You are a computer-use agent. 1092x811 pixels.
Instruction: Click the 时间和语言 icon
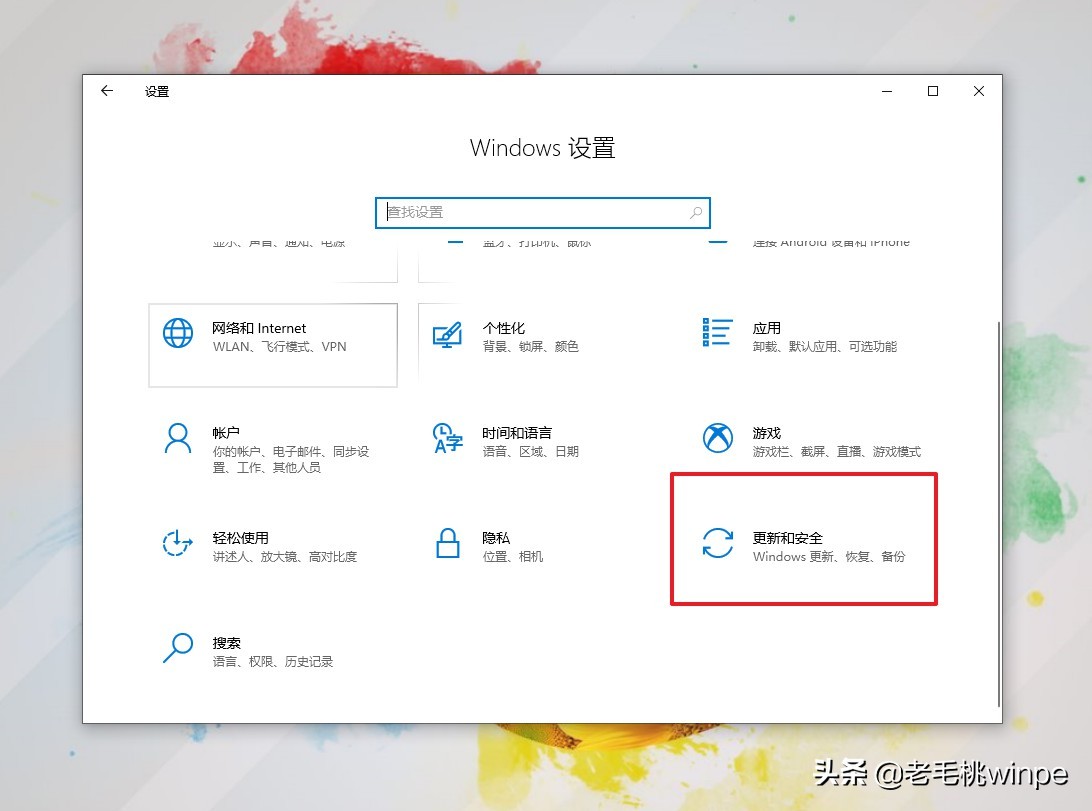448,438
